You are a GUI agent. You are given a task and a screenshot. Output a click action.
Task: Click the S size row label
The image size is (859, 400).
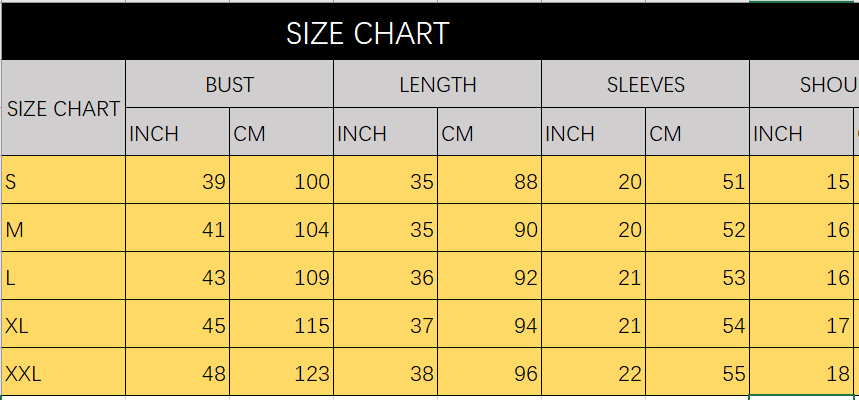pos(64,180)
